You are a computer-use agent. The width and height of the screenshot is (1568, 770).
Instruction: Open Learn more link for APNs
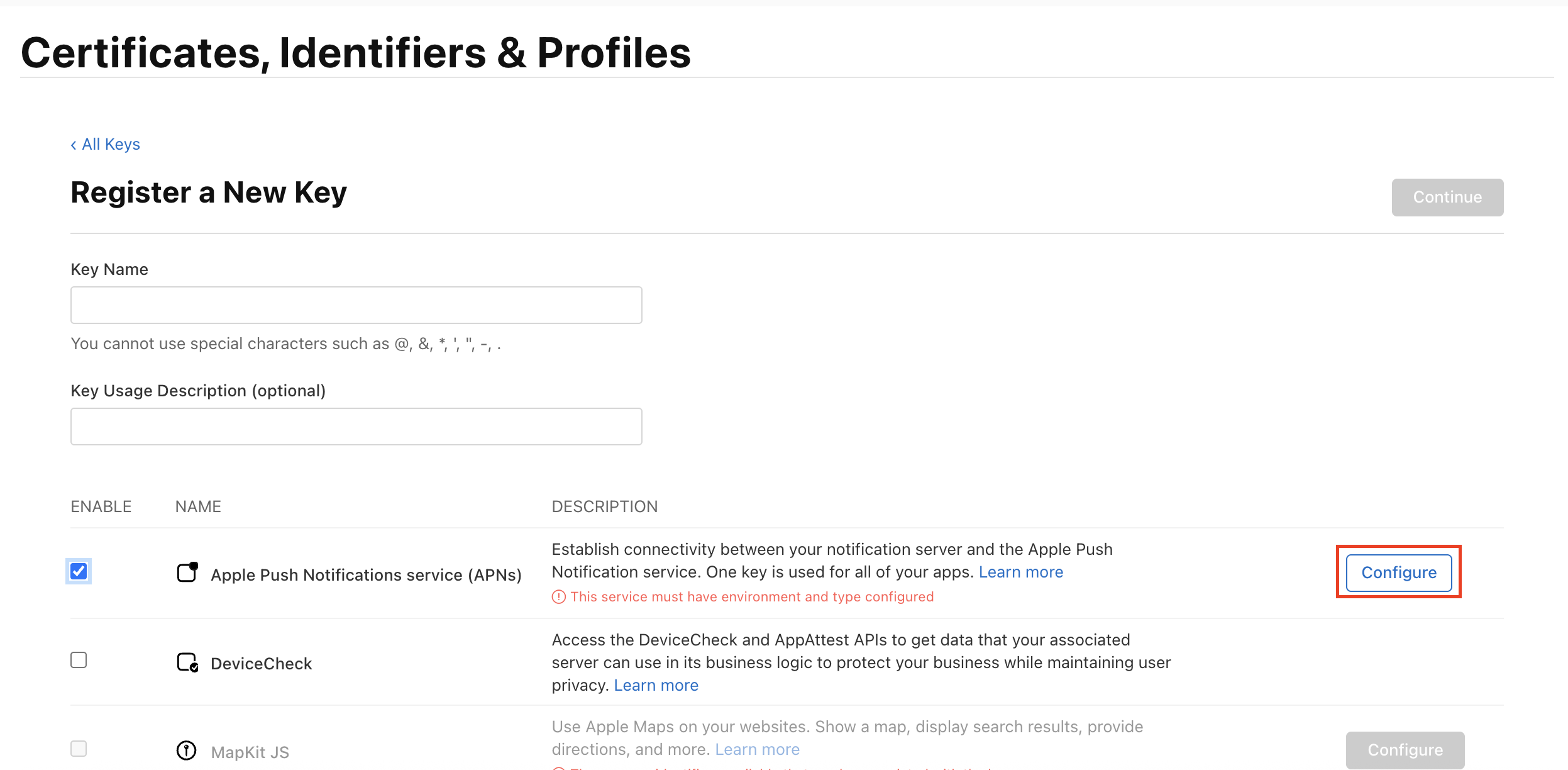point(1020,572)
